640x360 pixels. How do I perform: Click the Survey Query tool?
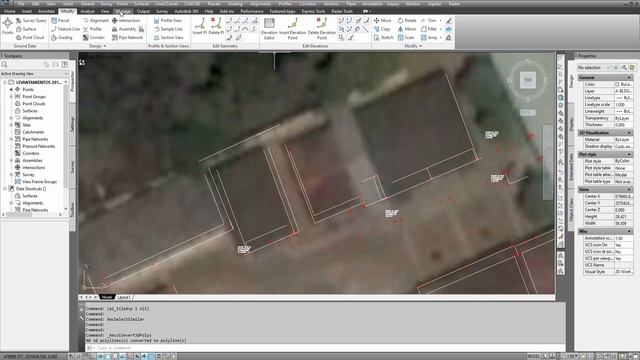click(x=31, y=20)
